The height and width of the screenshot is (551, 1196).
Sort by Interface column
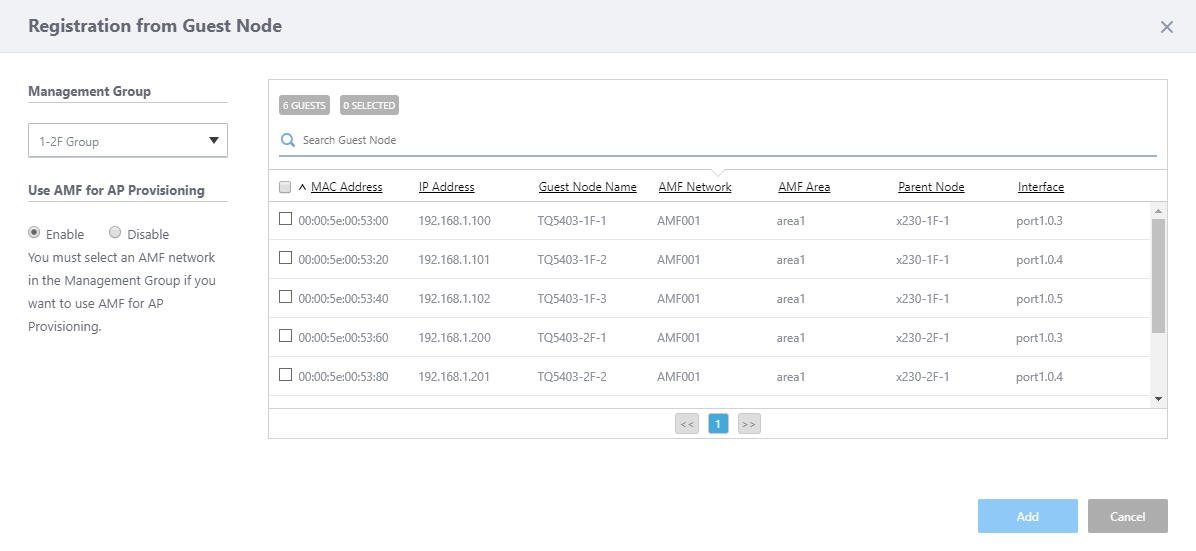(x=1040, y=187)
